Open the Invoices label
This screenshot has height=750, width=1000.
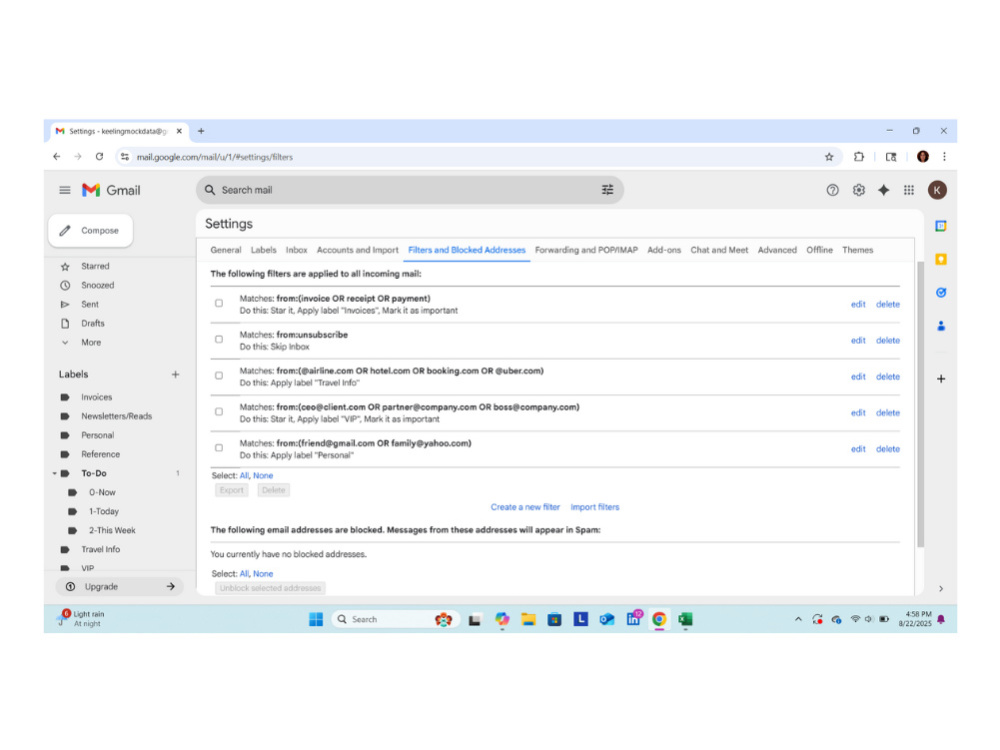coord(96,397)
